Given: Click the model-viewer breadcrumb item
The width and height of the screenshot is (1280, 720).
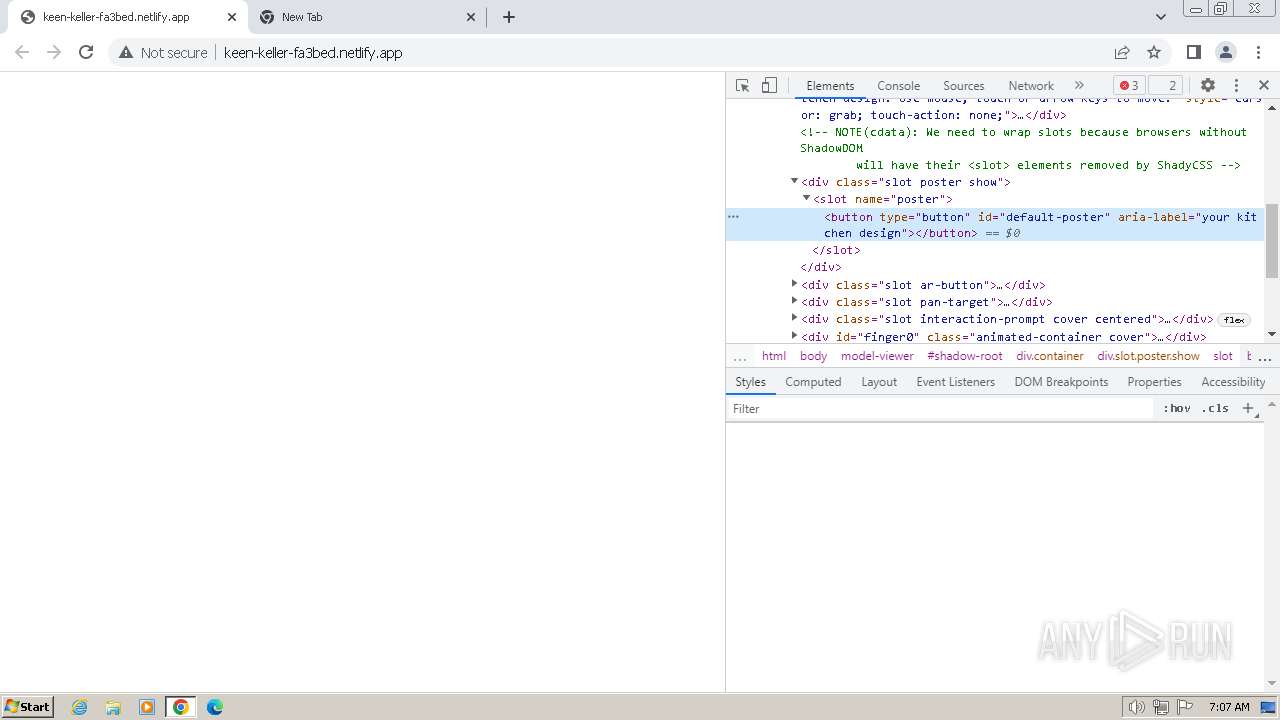Looking at the screenshot, I should point(877,356).
